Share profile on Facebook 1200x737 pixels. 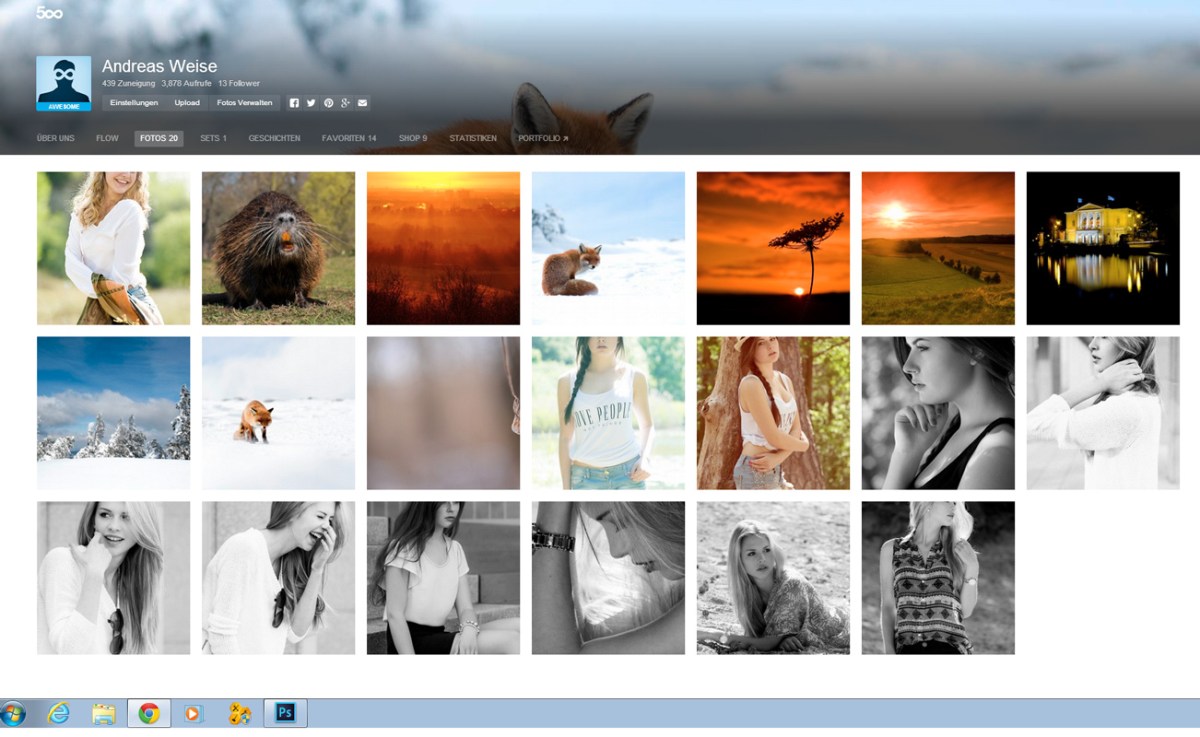294,103
